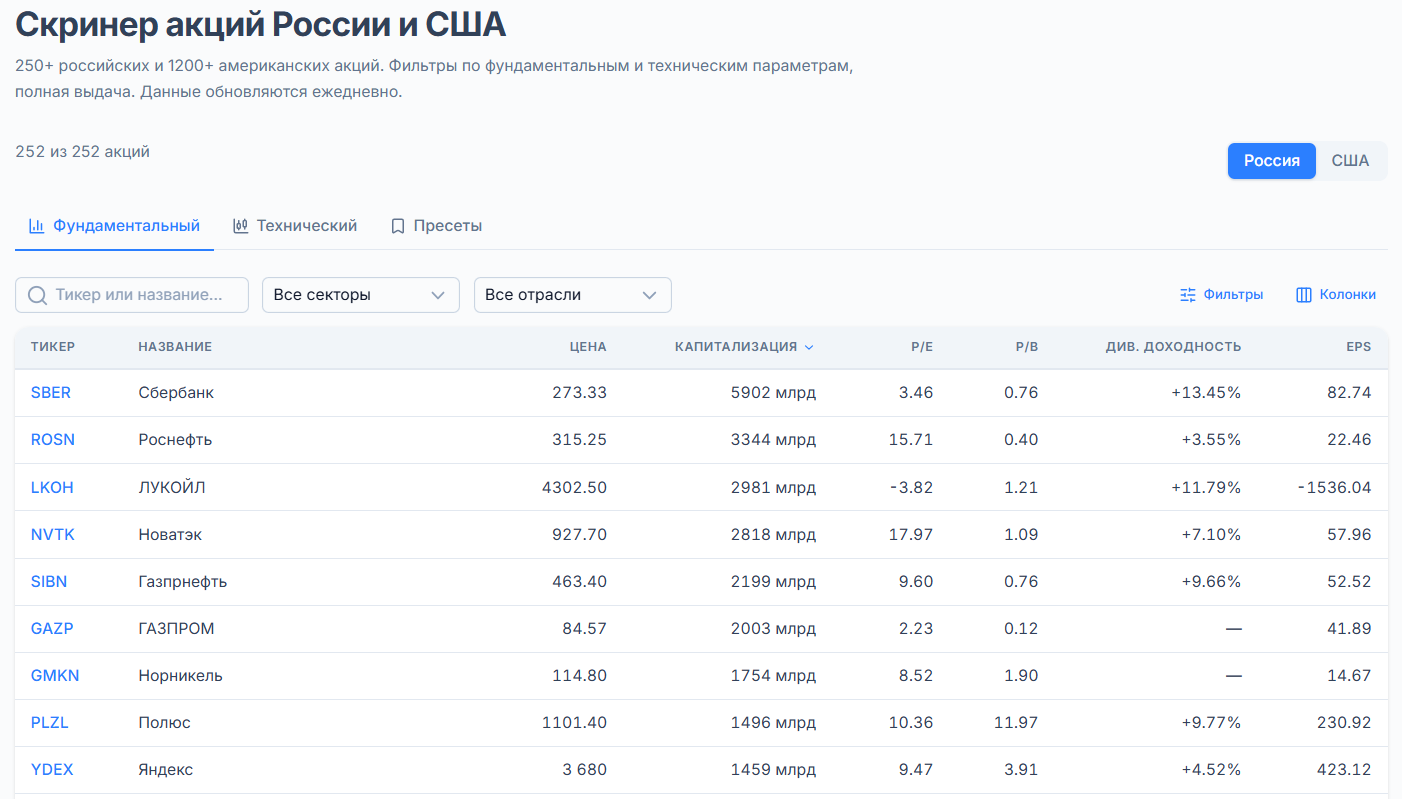Sort by the P/B column header
This screenshot has width=1402, height=799.
pyautogui.click(x=1027, y=347)
